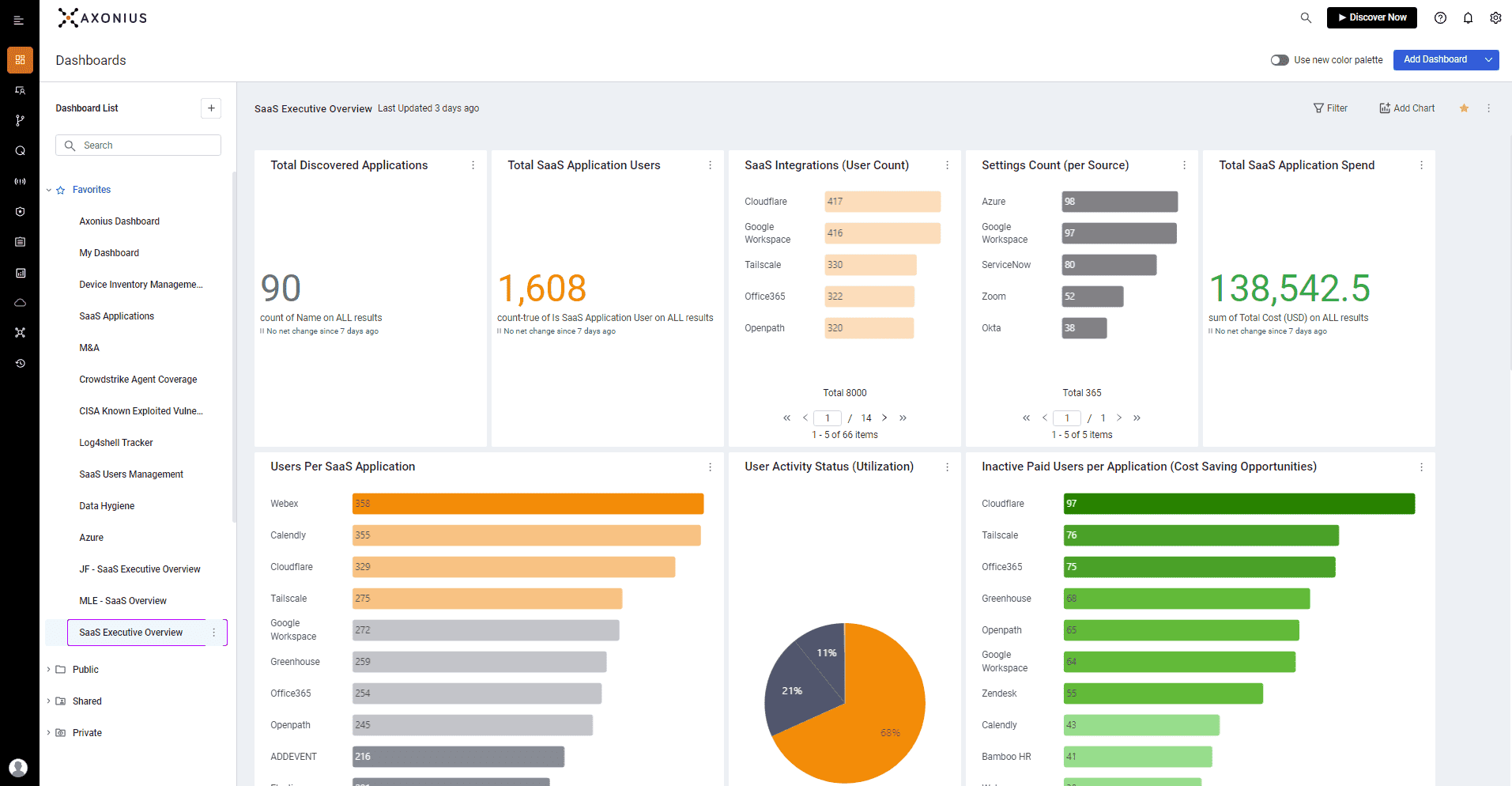
Task: Open the Assets icon in left sidebar
Action: (20, 90)
